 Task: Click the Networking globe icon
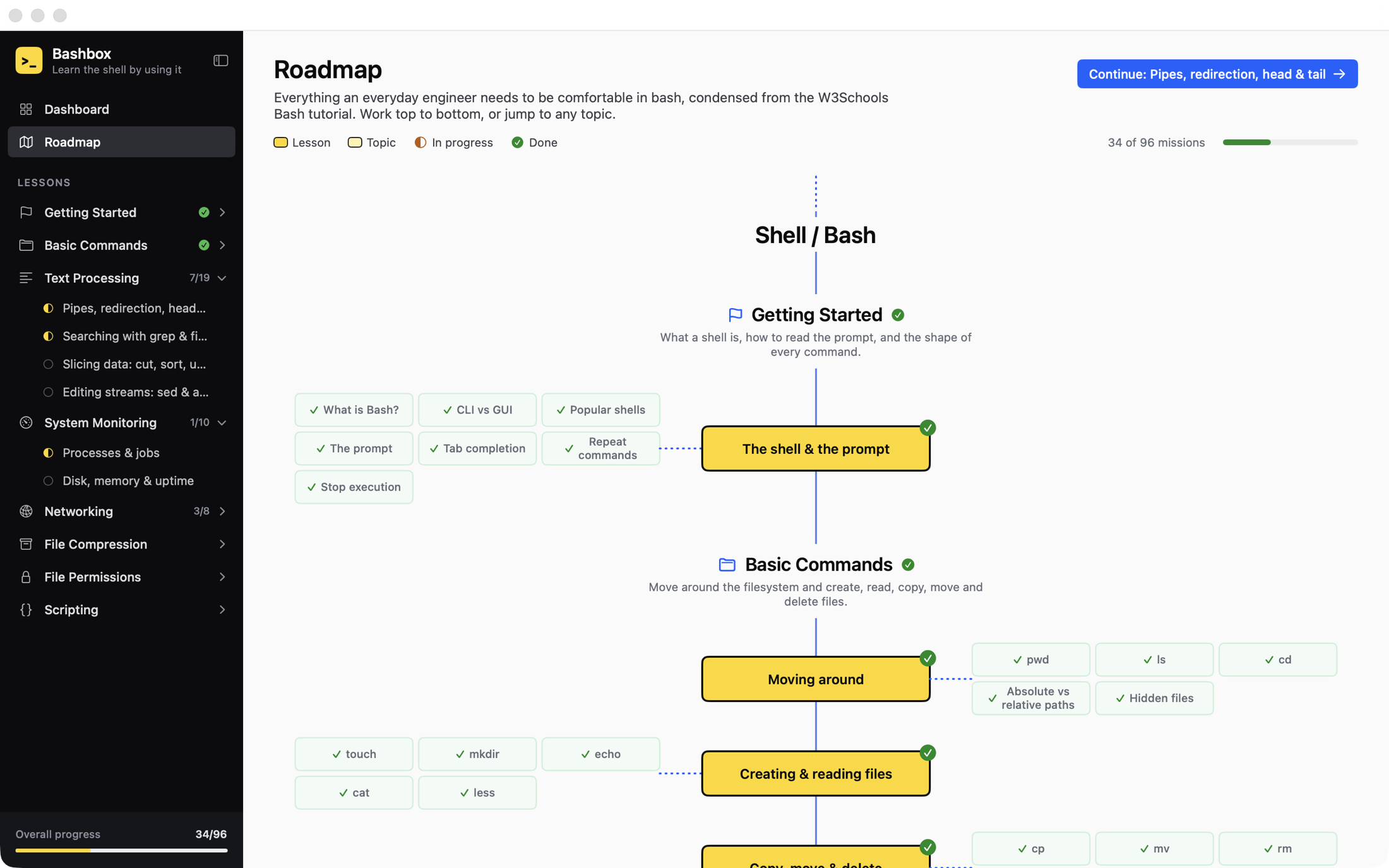pyautogui.click(x=26, y=511)
